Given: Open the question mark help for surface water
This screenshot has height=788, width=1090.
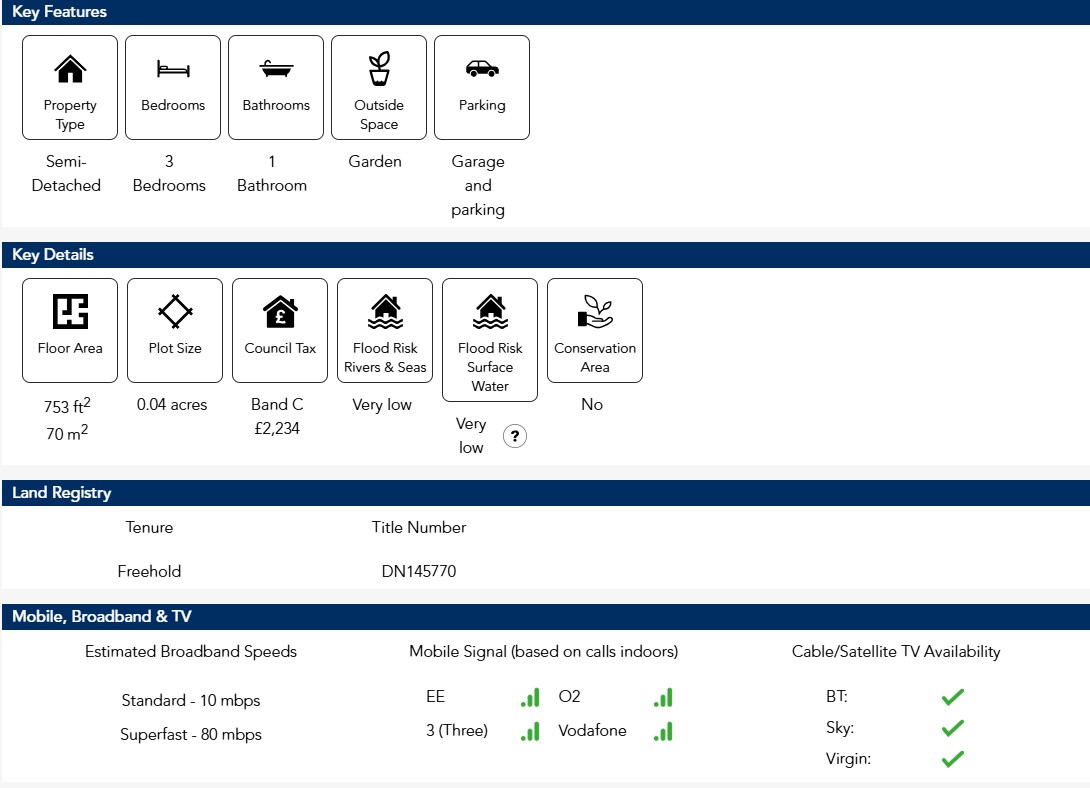Looking at the screenshot, I should tap(514, 436).
